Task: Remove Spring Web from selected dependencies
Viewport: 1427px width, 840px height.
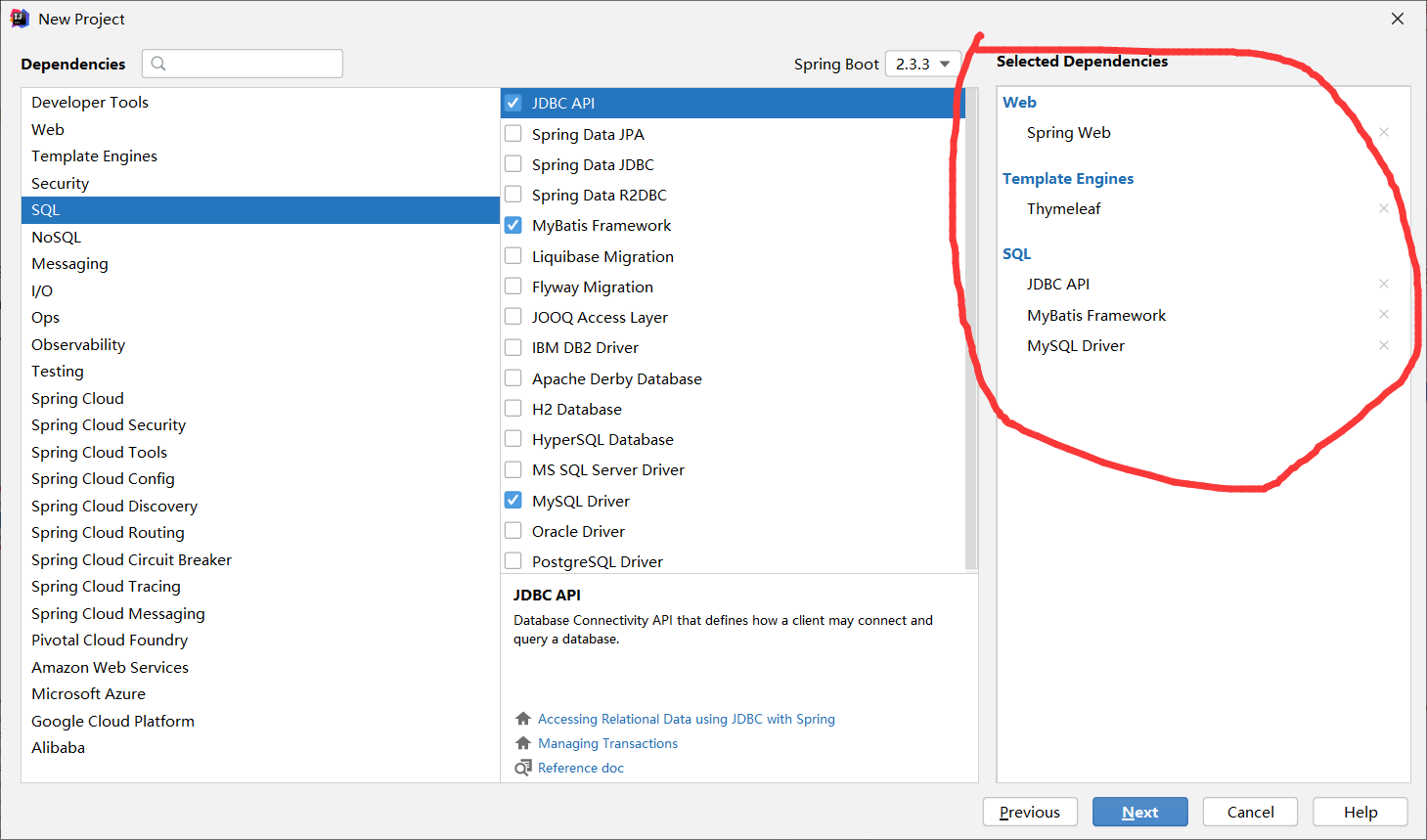Action: (x=1384, y=132)
